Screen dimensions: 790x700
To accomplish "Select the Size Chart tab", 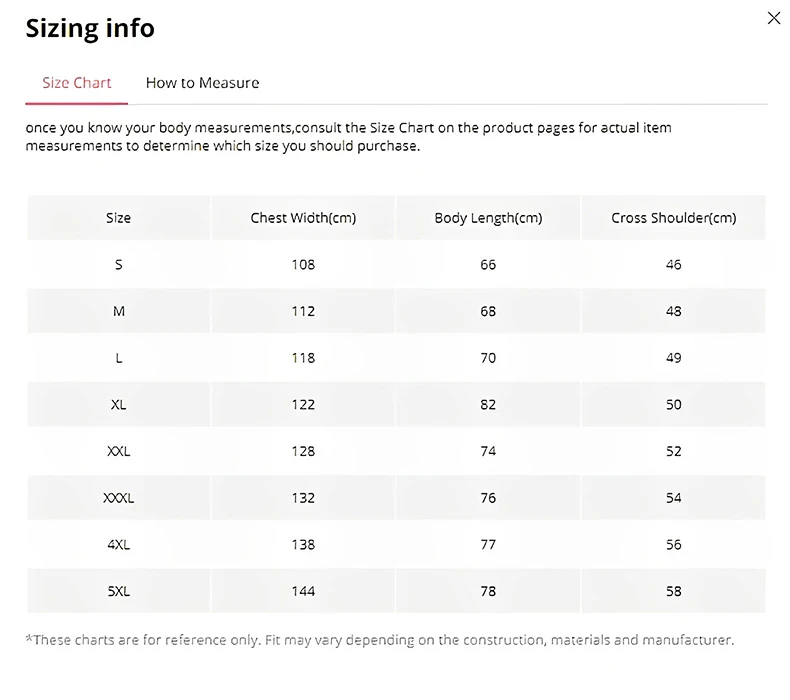I will 77,83.
